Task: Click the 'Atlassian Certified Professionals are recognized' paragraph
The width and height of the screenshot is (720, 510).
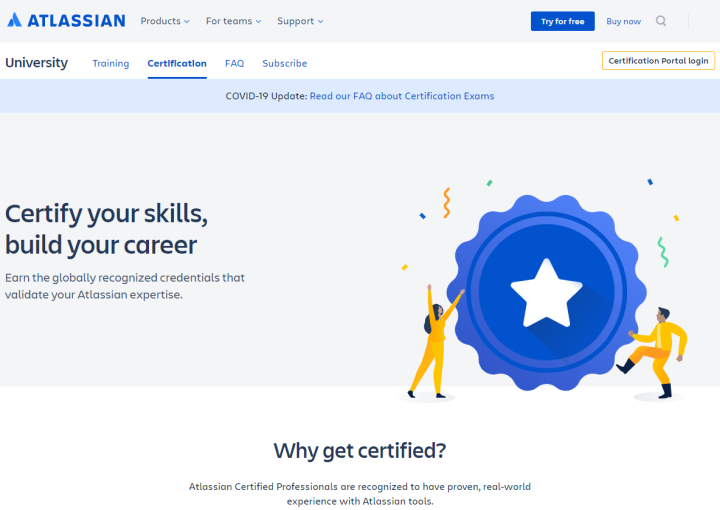Action: coord(360,493)
